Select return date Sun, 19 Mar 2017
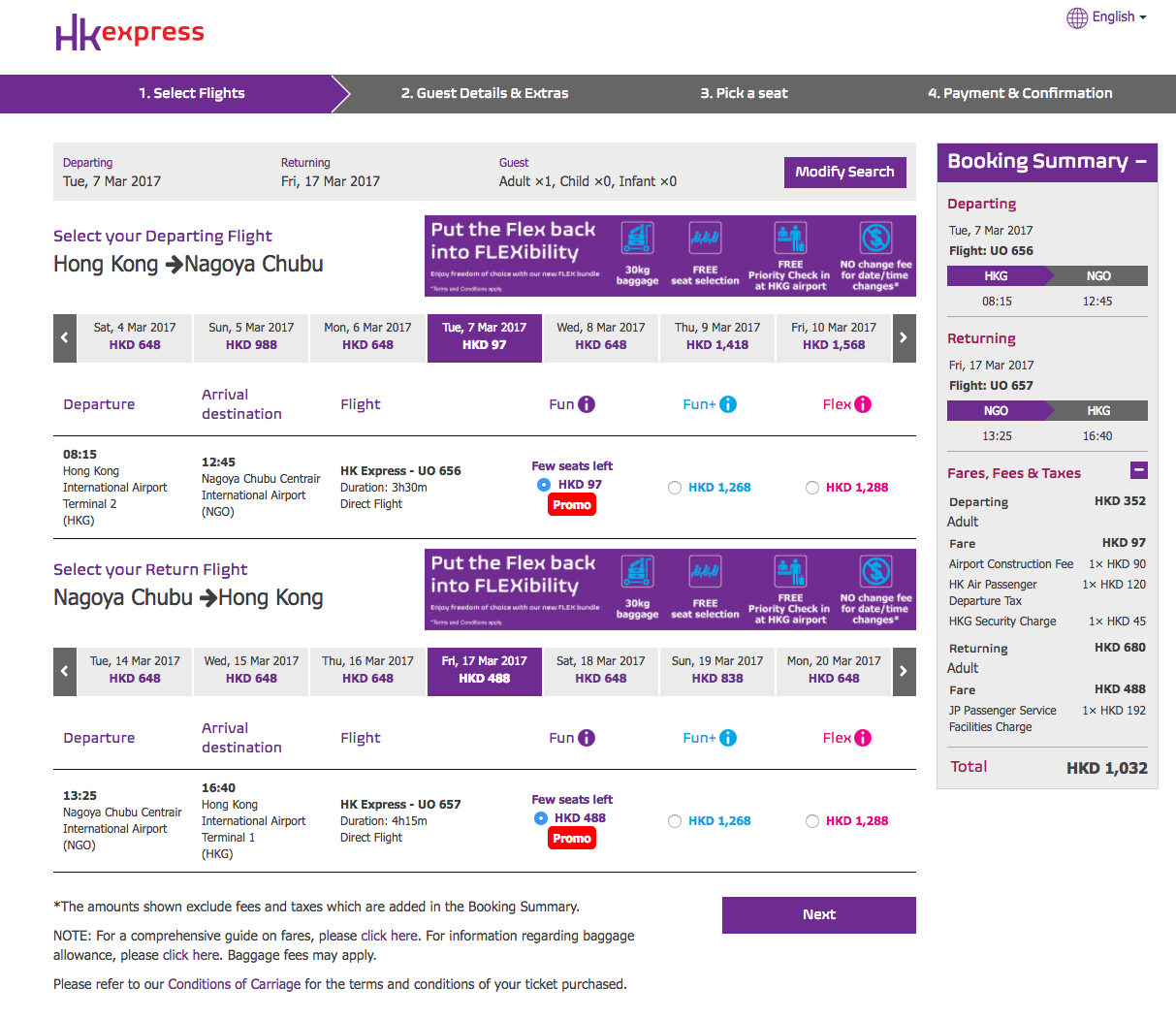This screenshot has height=1020, width=1176. [x=717, y=671]
